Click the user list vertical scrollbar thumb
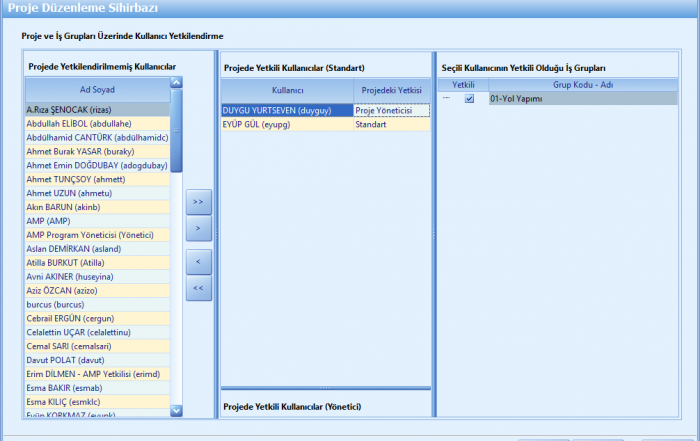This screenshot has width=700, height=441. (x=177, y=130)
